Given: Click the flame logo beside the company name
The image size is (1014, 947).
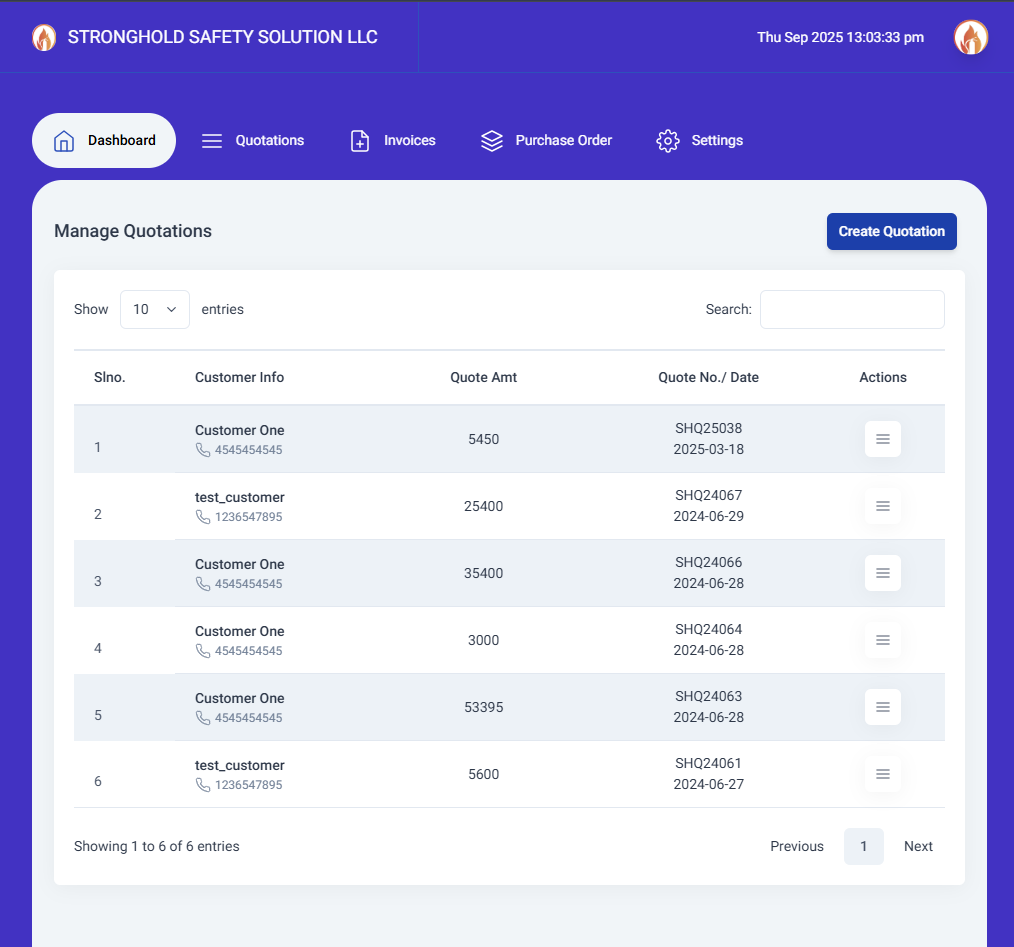Looking at the screenshot, I should pyautogui.click(x=44, y=37).
